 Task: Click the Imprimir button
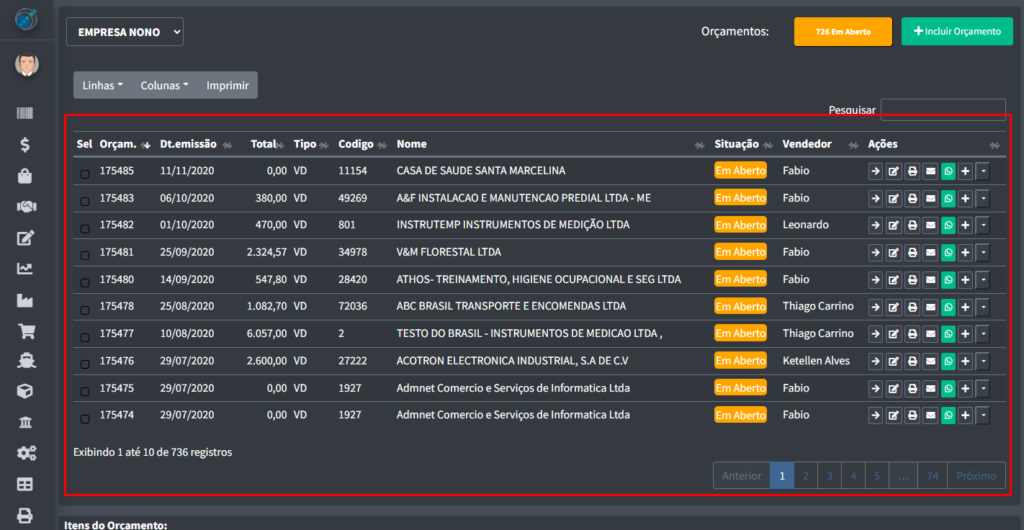click(x=227, y=85)
